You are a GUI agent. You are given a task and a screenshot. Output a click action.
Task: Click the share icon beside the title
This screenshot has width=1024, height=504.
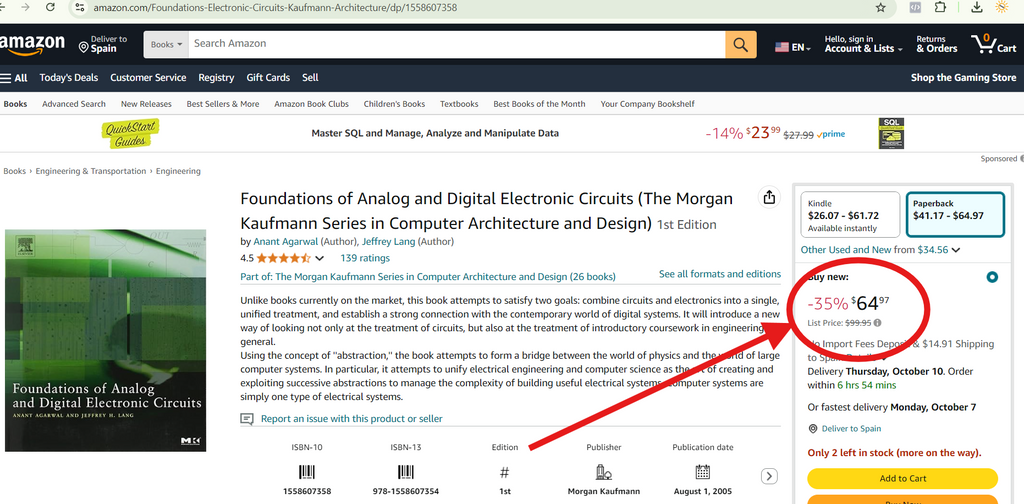click(769, 198)
